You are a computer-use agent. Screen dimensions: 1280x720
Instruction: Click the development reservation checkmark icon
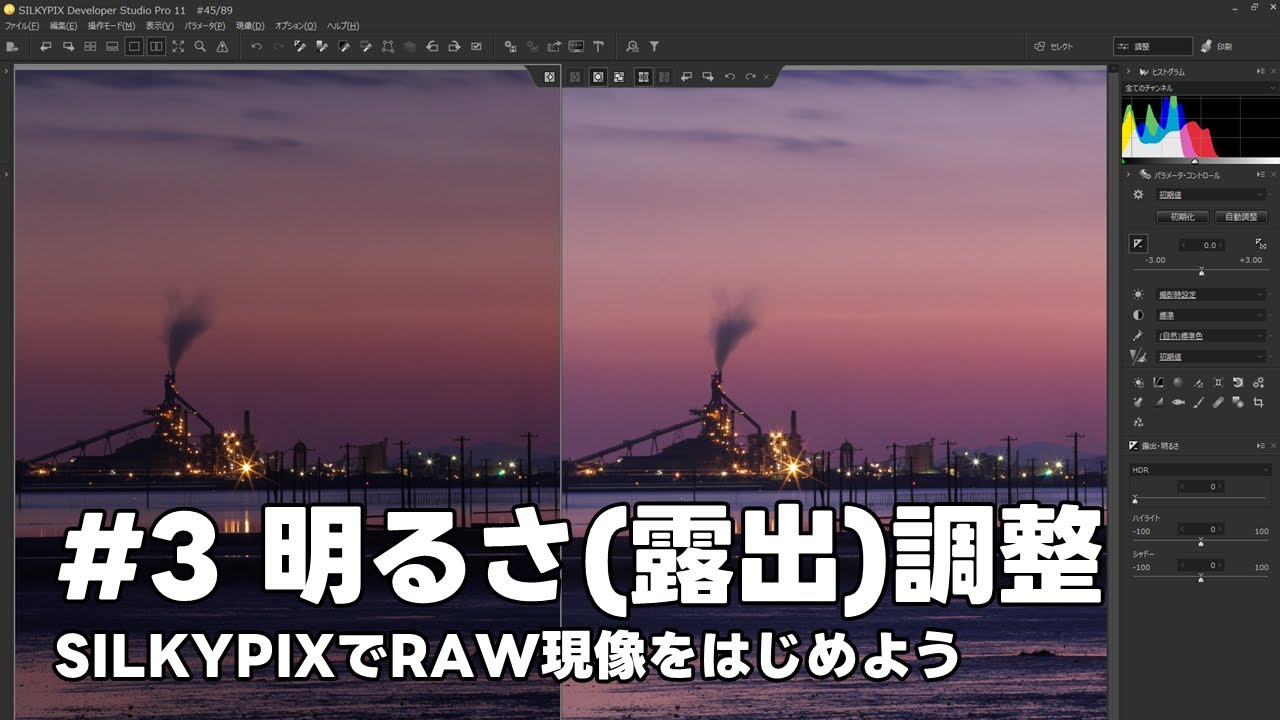tap(476, 46)
